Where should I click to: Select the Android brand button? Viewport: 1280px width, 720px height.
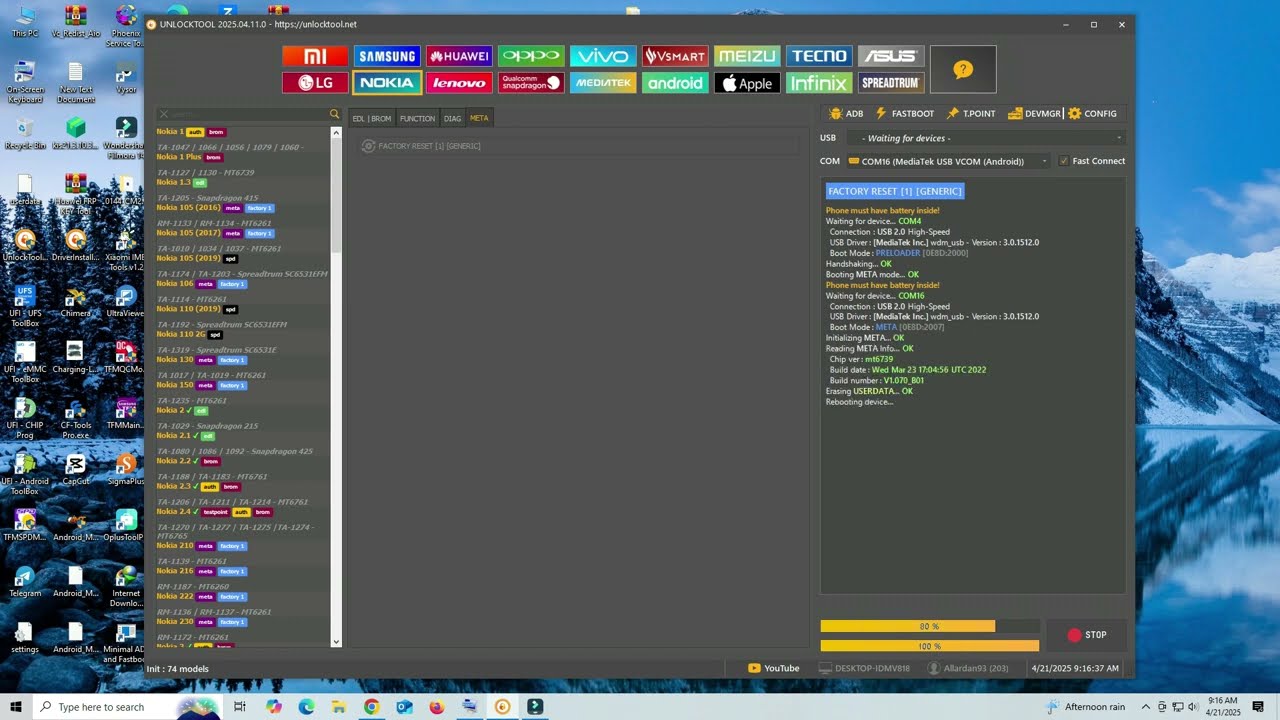coord(675,83)
